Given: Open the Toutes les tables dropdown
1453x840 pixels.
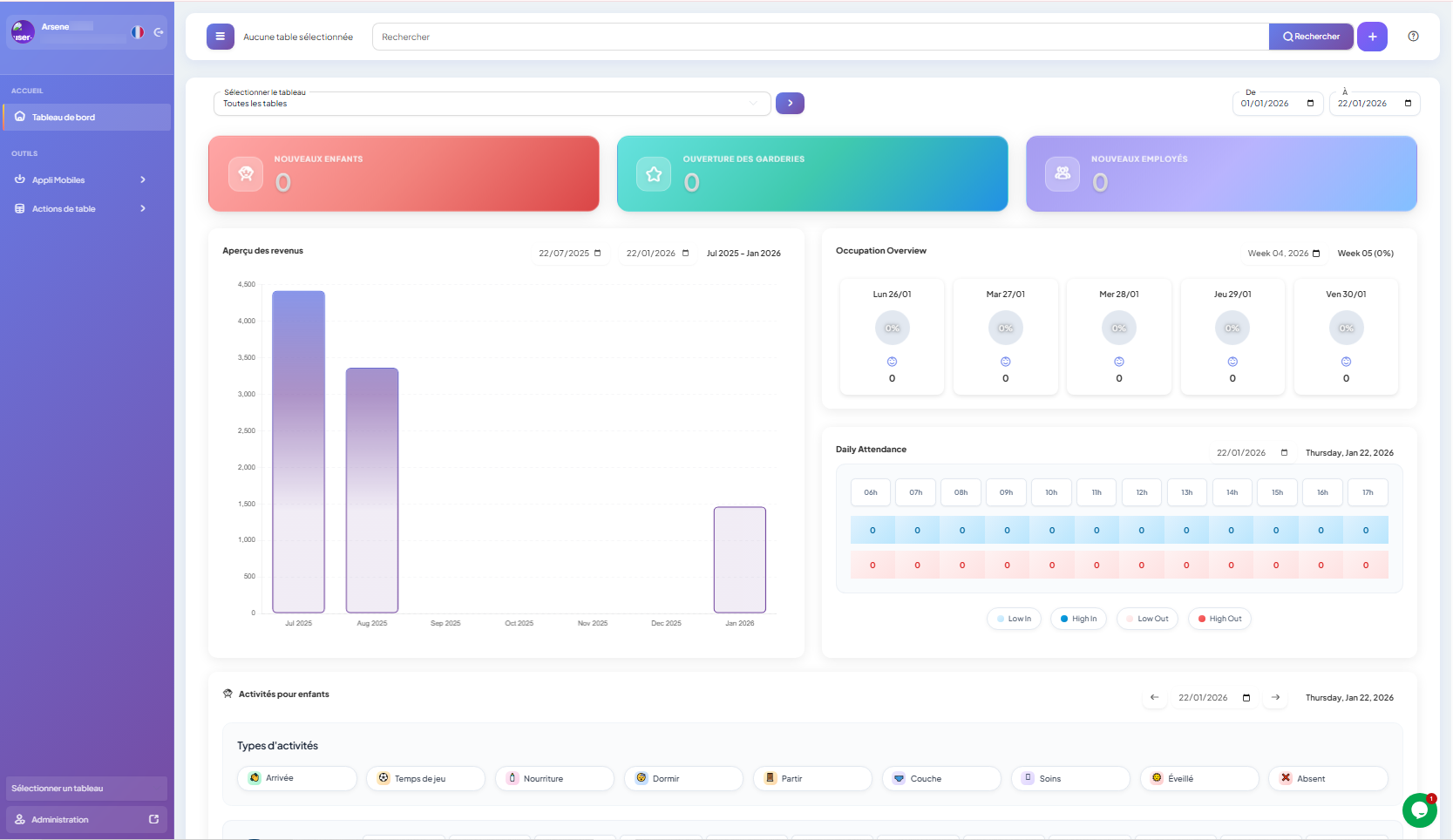Looking at the screenshot, I should click(x=492, y=104).
